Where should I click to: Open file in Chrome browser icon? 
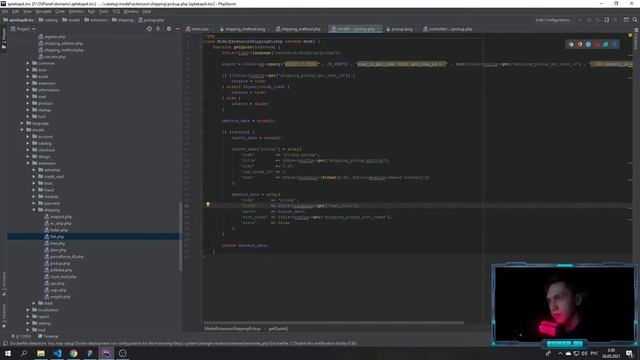pos(571,44)
